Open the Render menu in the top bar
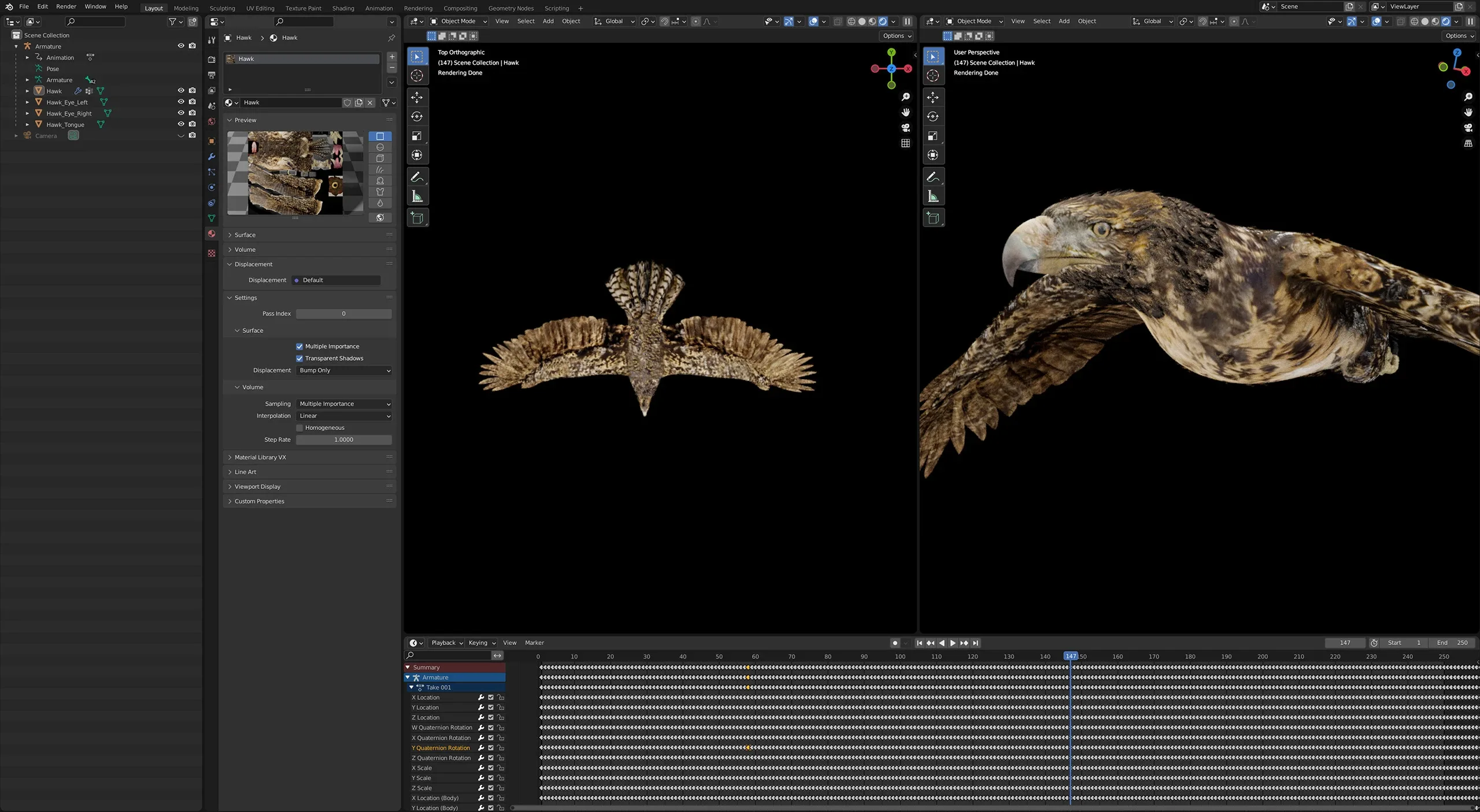 click(x=66, y=6)
